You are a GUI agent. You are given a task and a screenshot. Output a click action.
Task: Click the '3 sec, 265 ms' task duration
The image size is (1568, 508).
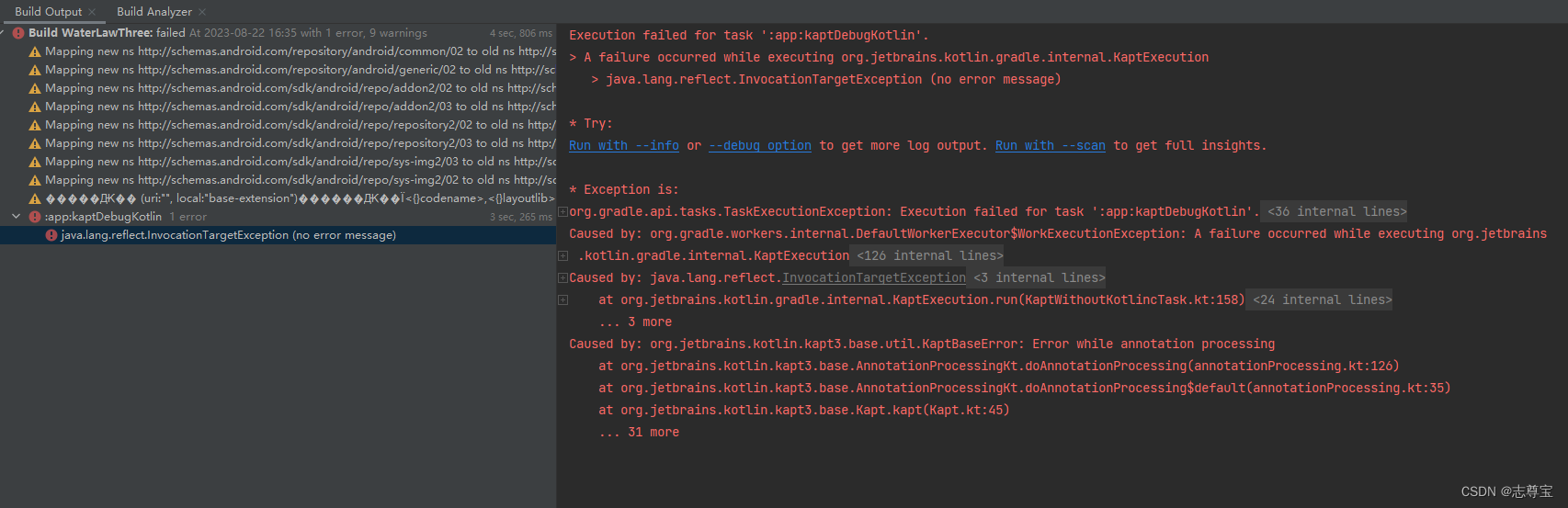click(520, 217)
